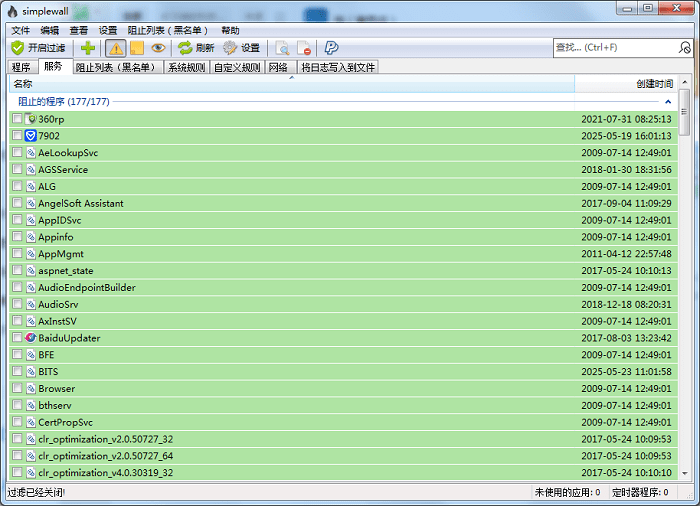Screen dimensions: 700x506
Task: Click the green plus add-program icon
Action: point(88,48)
